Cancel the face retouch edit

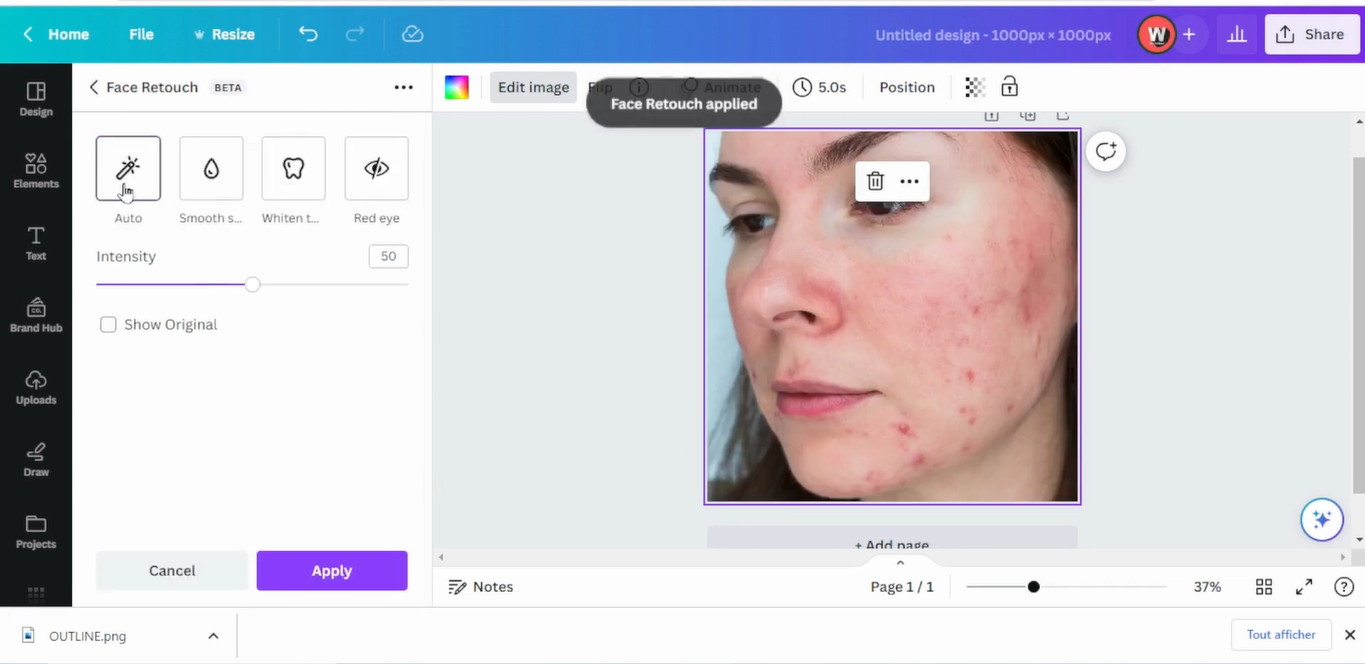(x=171, y=570)
